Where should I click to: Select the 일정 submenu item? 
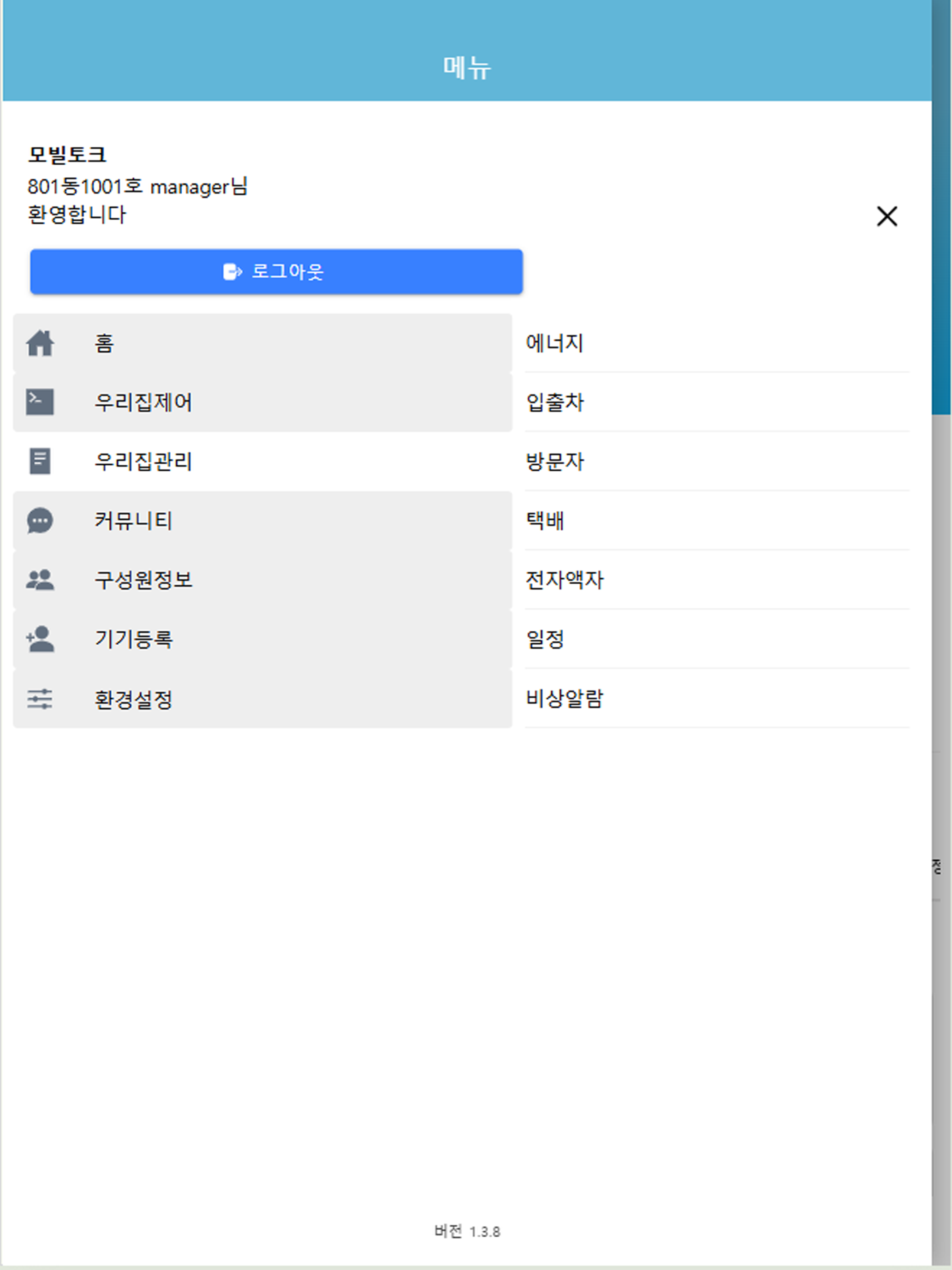click(717, 639)
